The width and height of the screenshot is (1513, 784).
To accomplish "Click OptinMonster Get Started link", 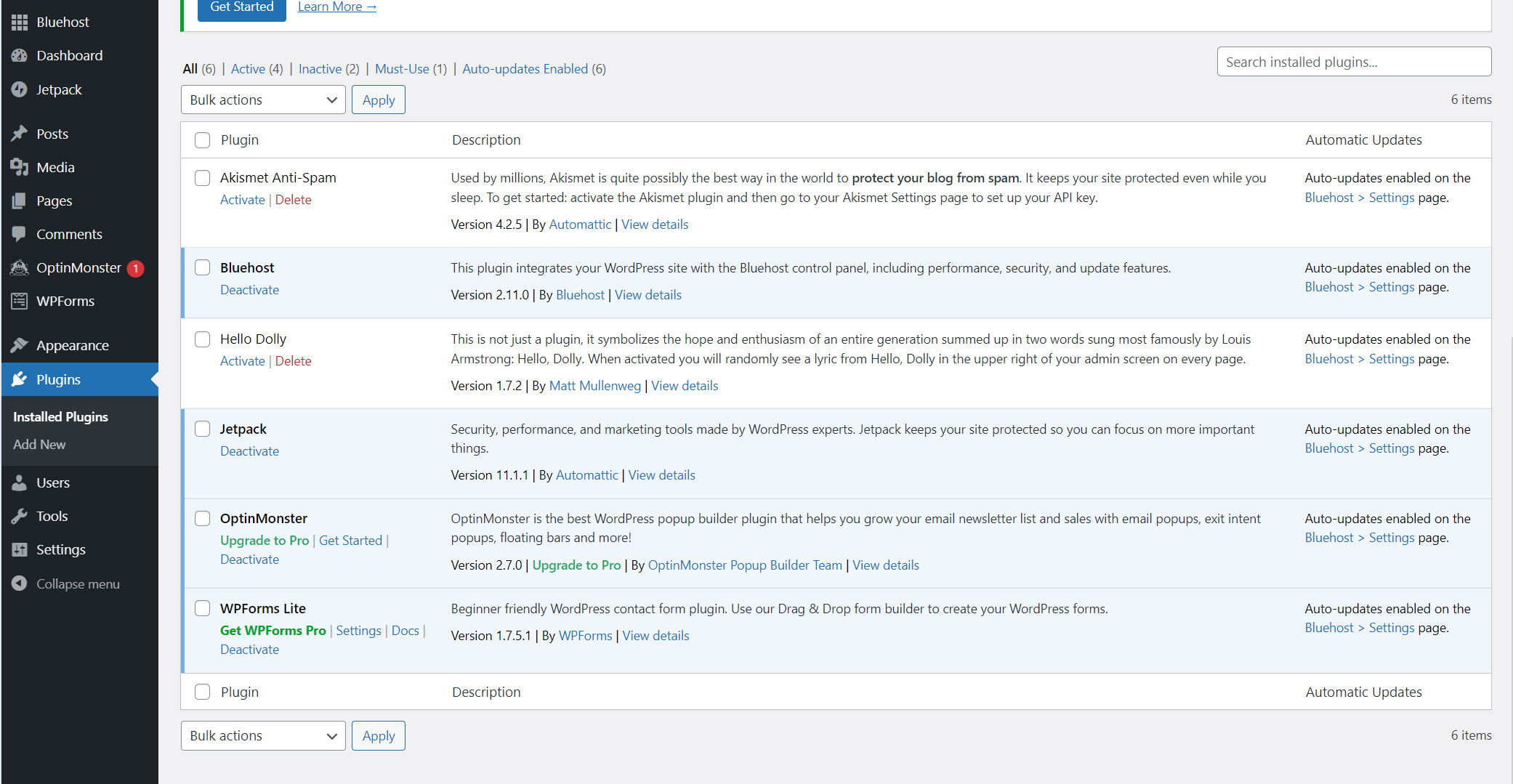I will click(350, 541).
